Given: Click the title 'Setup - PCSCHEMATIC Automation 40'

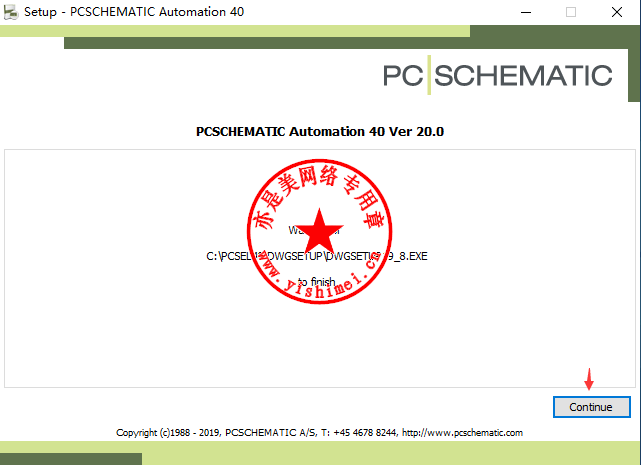Looking at the screenshot, I should (x=134, y=12).
